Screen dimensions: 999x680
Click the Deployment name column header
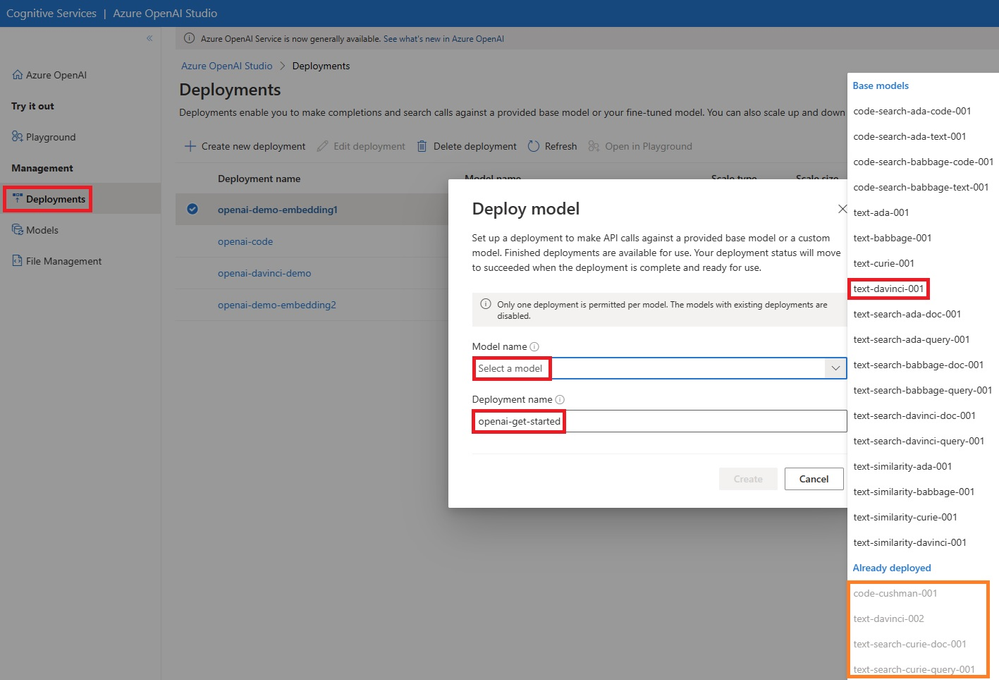[x=259, y=178]
